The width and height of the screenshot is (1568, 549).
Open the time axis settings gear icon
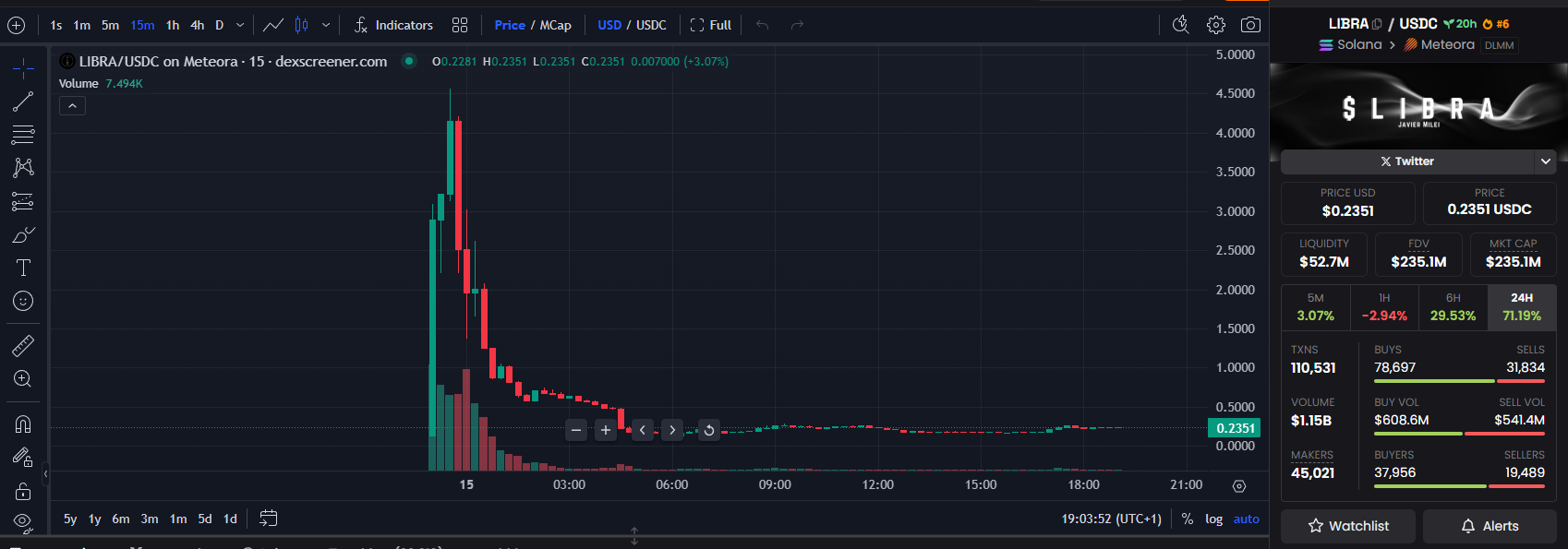point(1239,486)
